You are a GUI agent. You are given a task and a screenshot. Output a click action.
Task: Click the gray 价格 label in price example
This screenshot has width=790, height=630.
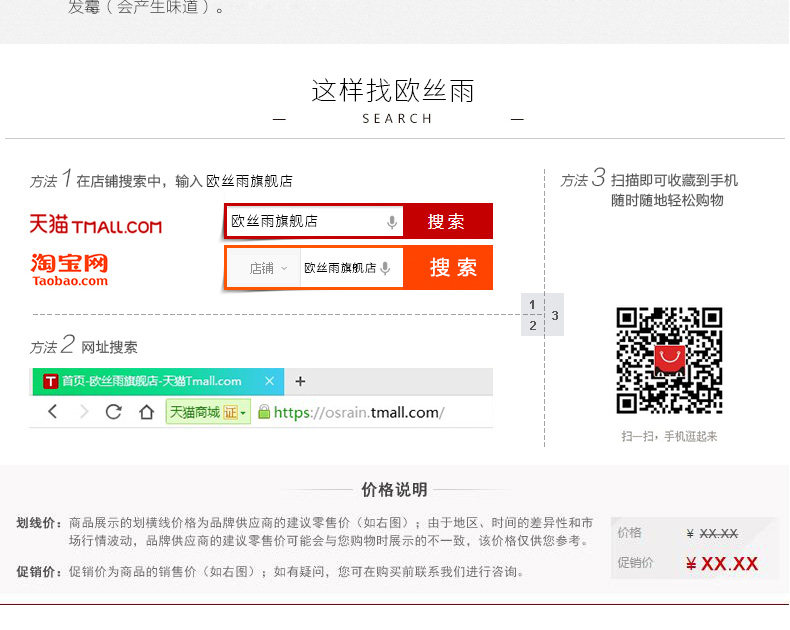coord(629,532)
